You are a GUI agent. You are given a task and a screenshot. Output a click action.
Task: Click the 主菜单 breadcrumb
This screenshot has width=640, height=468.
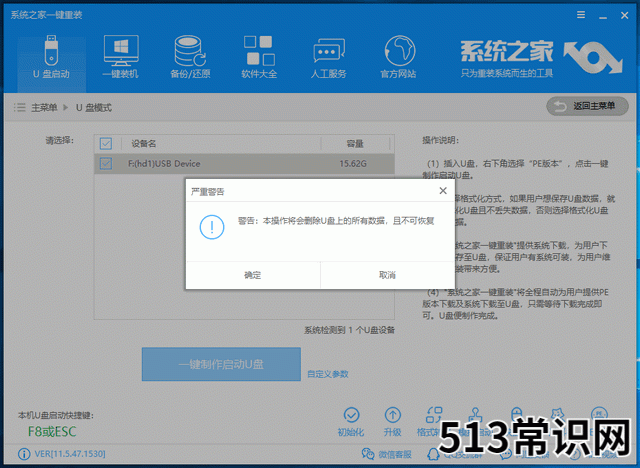click(x=44, y=108)
